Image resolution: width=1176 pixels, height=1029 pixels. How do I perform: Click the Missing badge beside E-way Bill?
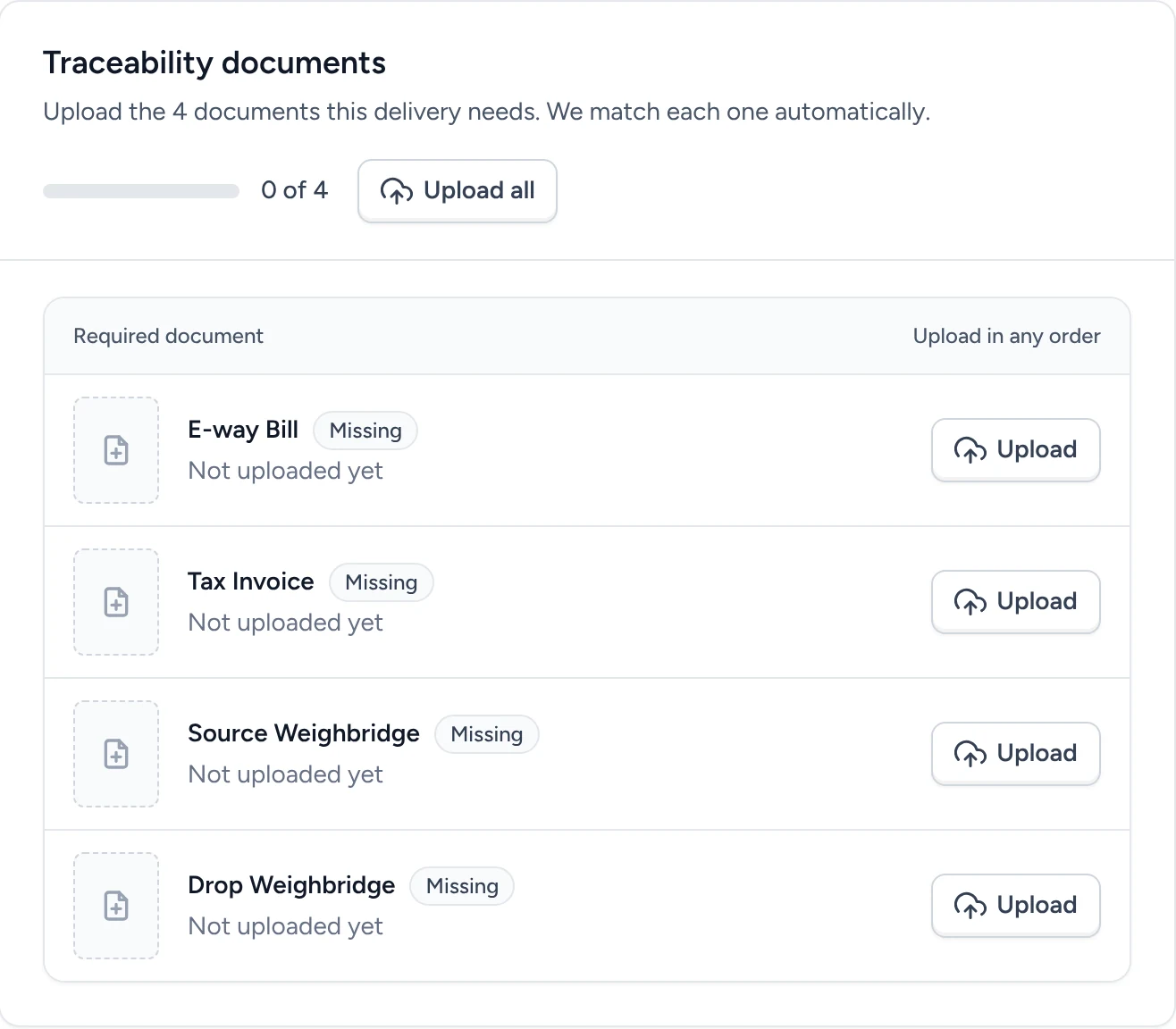tap(365, 431)
